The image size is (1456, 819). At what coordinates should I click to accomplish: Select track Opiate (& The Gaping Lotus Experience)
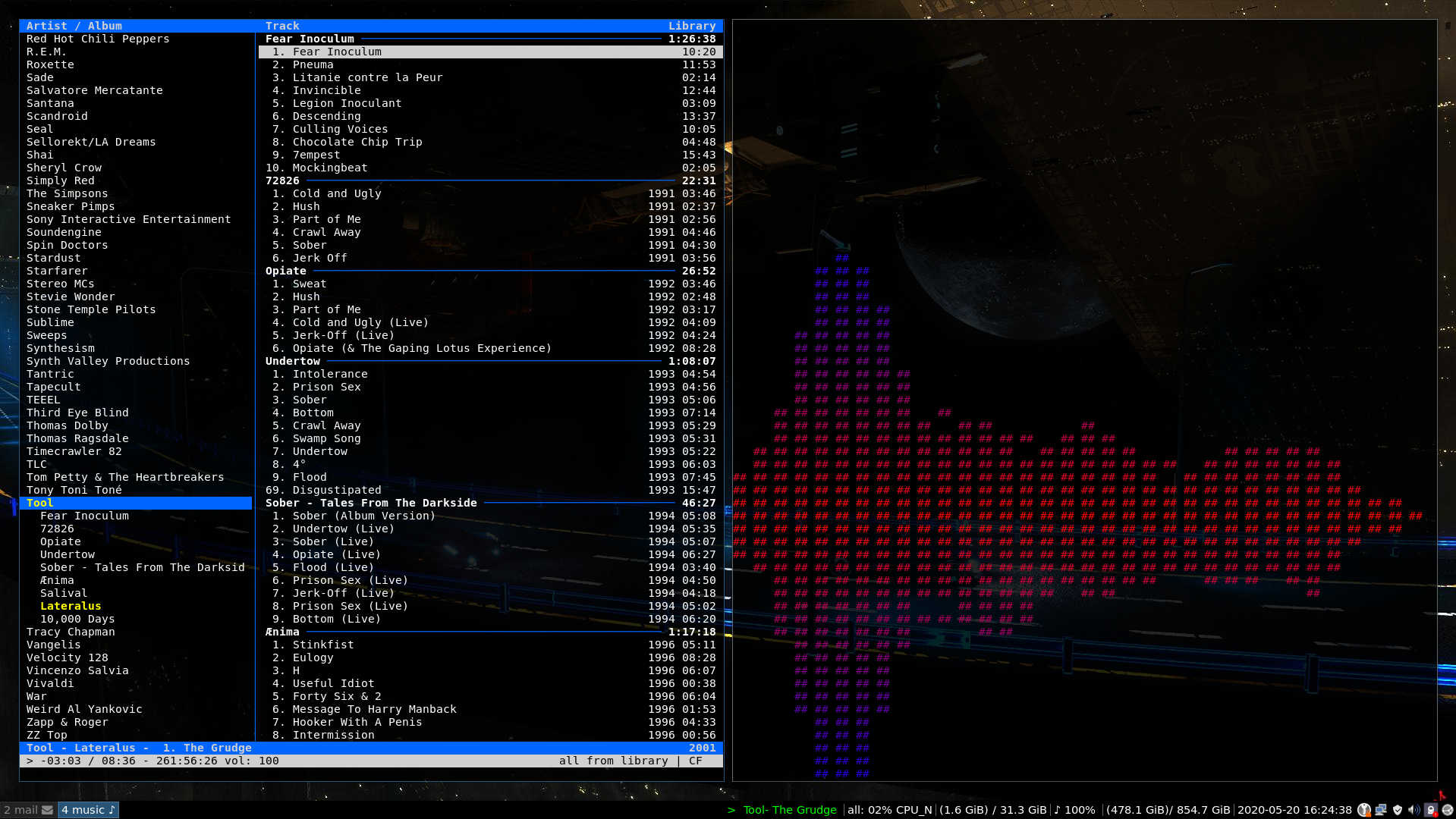click(490, 348)
